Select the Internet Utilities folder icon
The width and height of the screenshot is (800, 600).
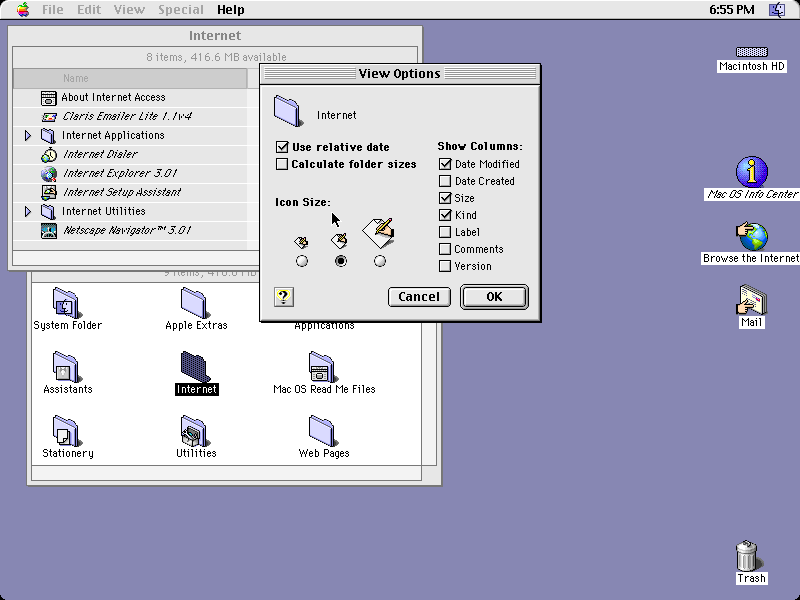(x=48, y=211)
